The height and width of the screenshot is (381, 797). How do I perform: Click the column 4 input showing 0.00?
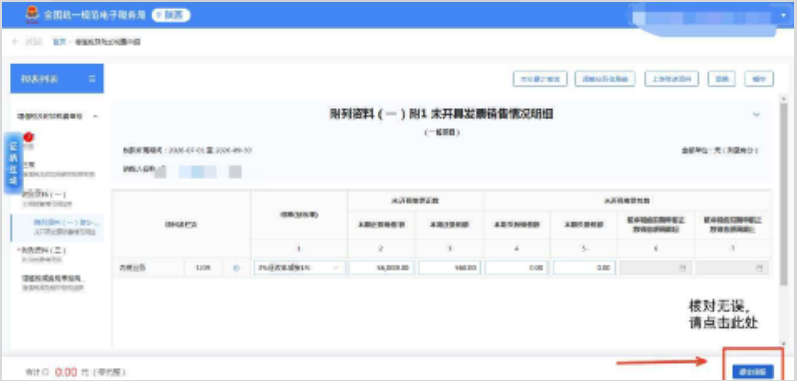pyautogui.click(x=516, y=268)
